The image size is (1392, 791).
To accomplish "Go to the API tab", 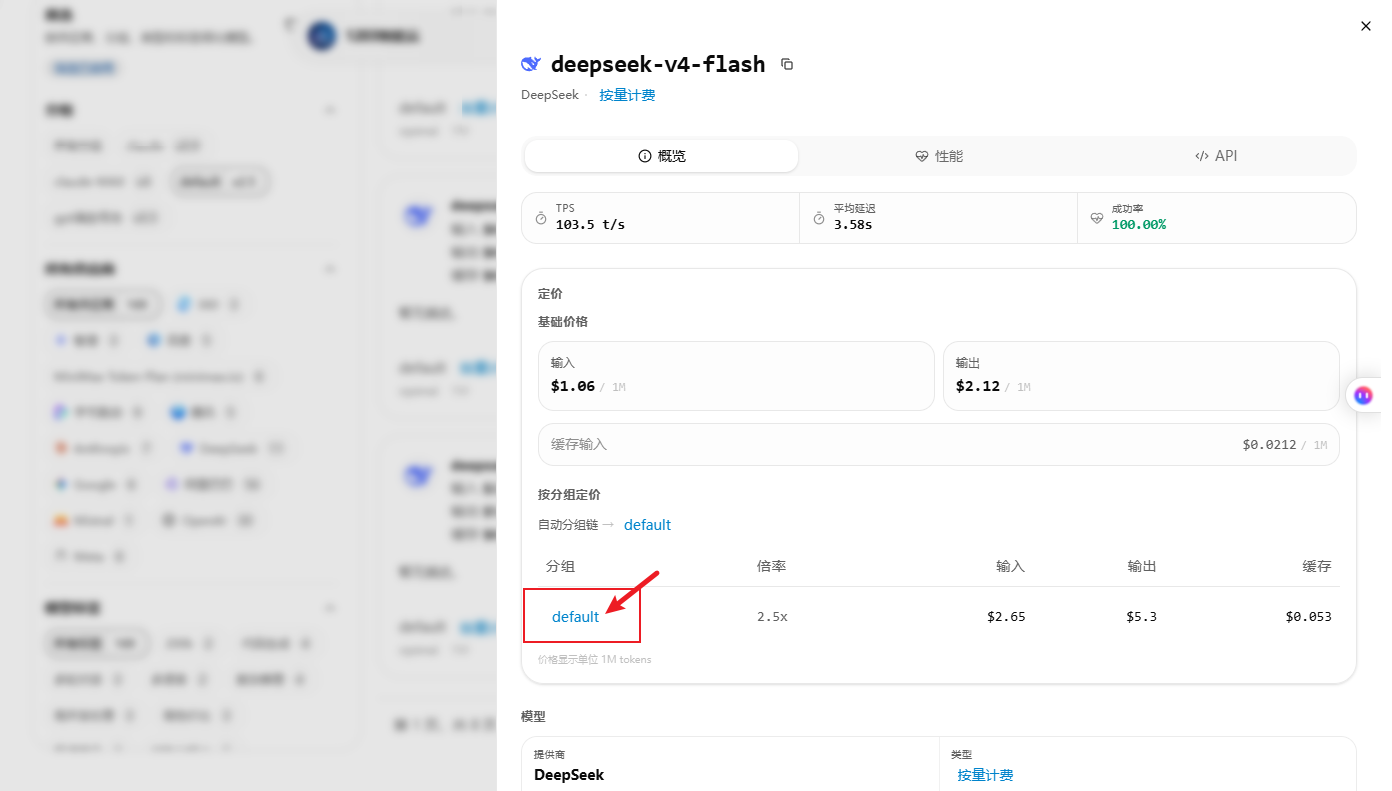I will [x=1216, y=156].
